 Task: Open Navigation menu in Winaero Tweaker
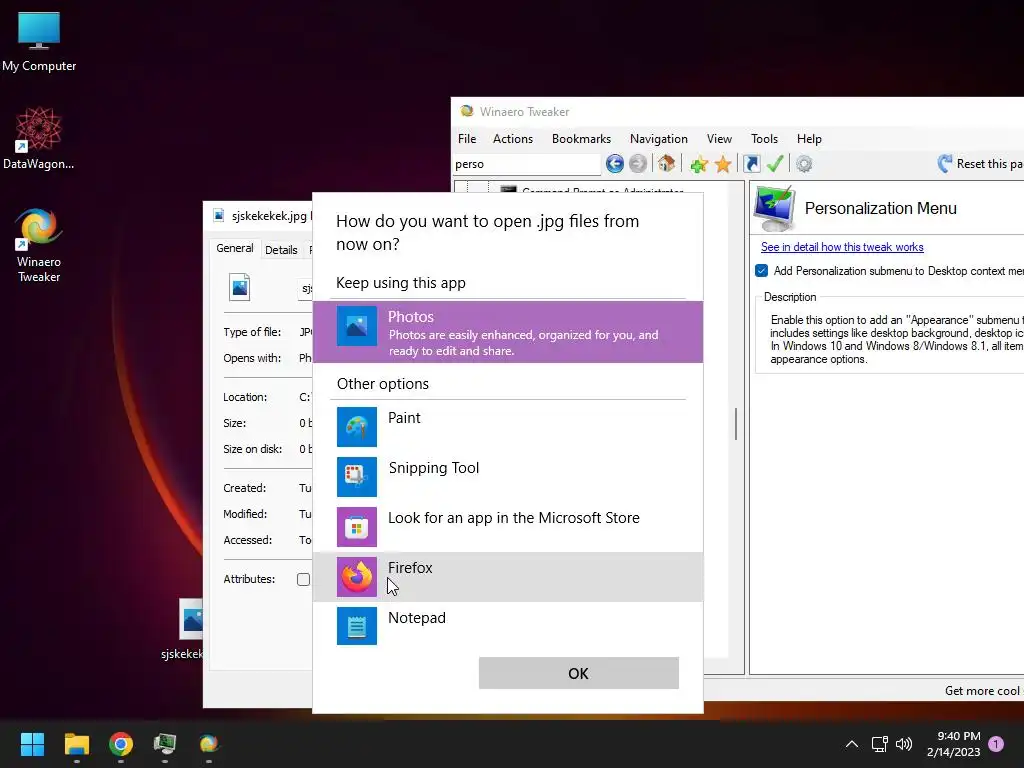coord(658,138)
